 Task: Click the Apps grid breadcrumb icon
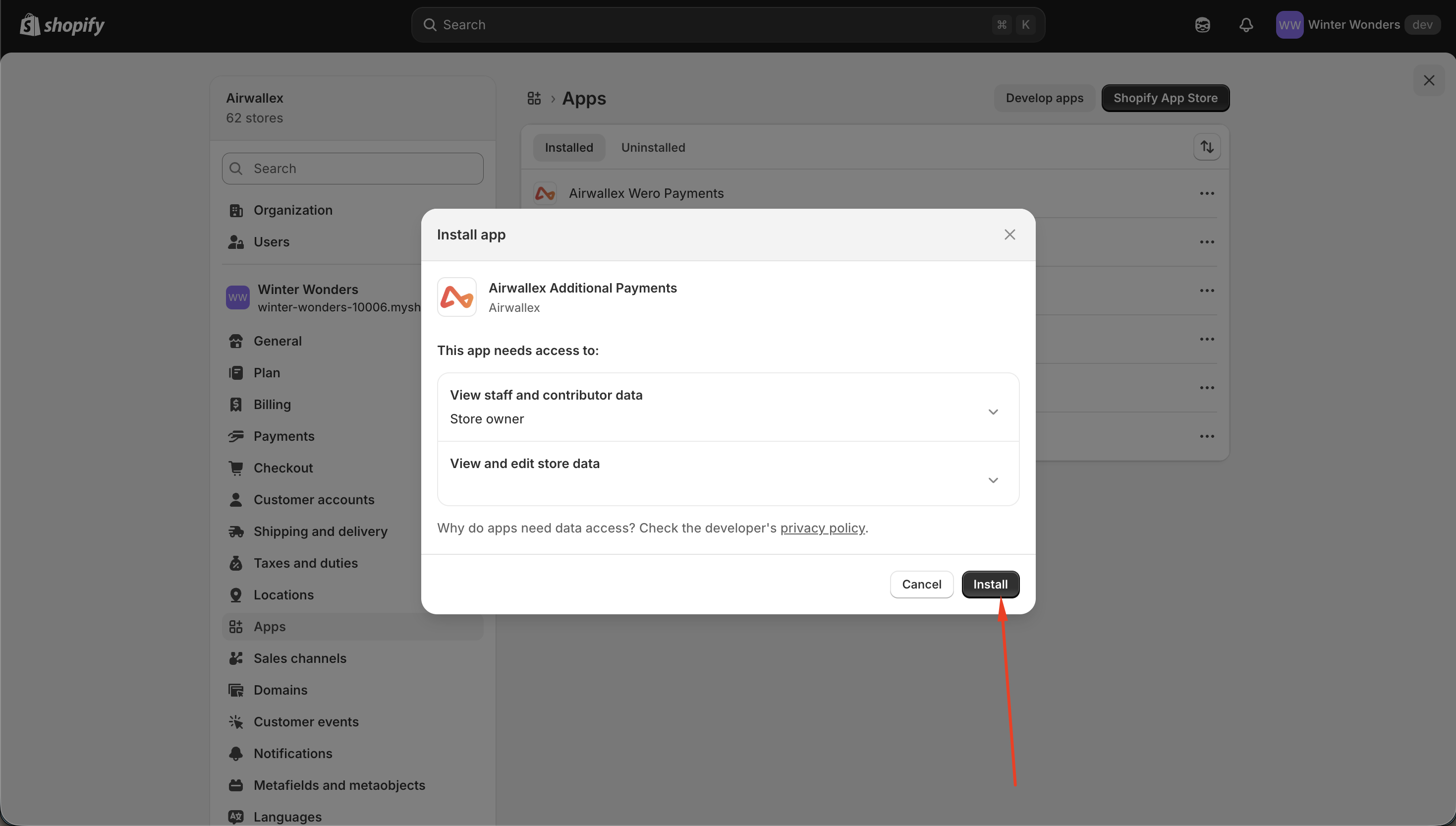click(534, 98)
